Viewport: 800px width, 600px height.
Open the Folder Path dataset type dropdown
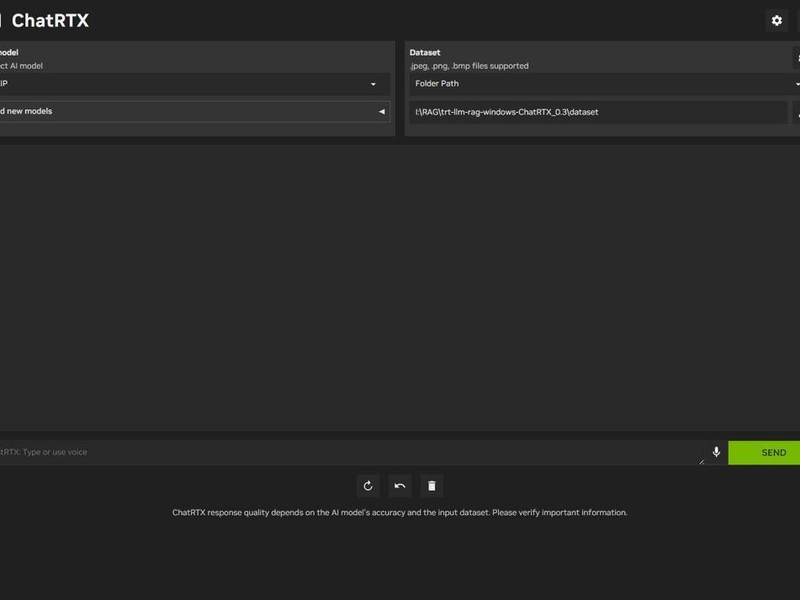pos(605,84)
